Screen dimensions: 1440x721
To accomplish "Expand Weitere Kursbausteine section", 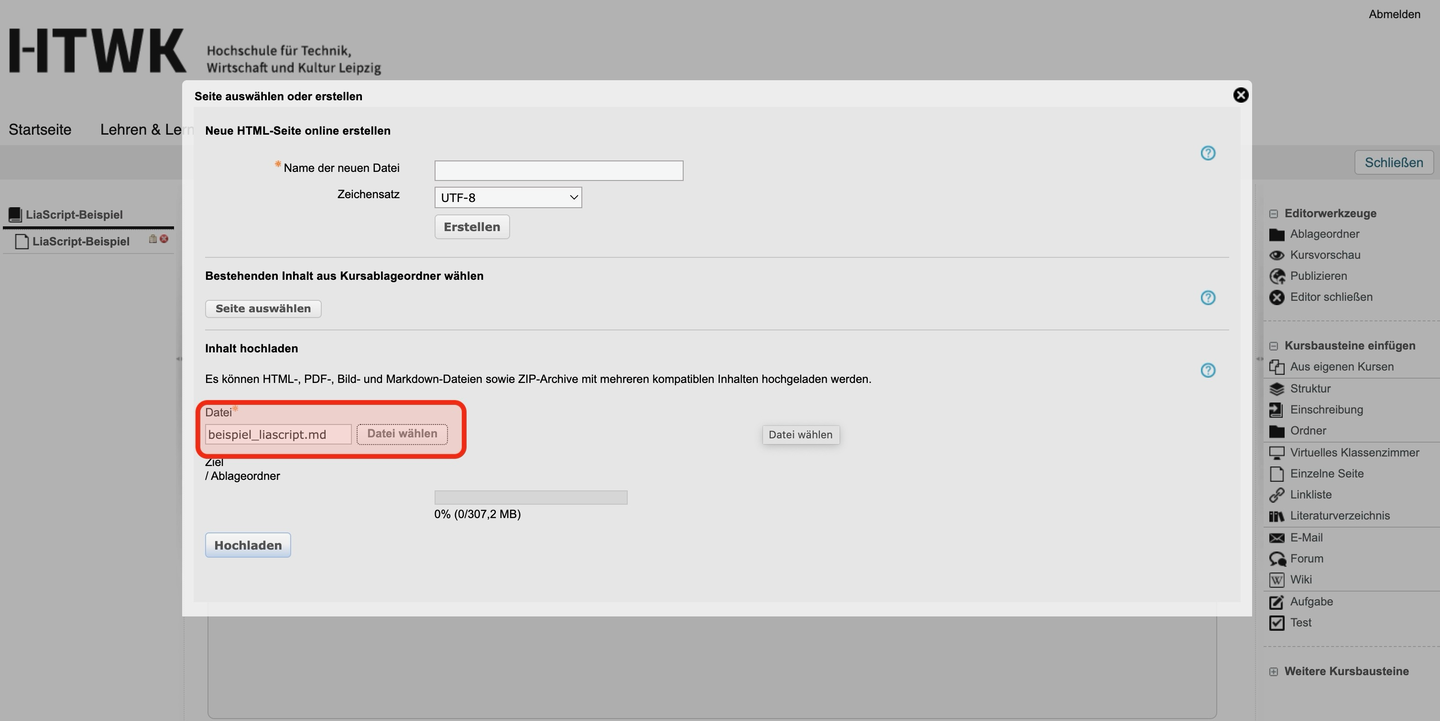I will click(1273, 672).
